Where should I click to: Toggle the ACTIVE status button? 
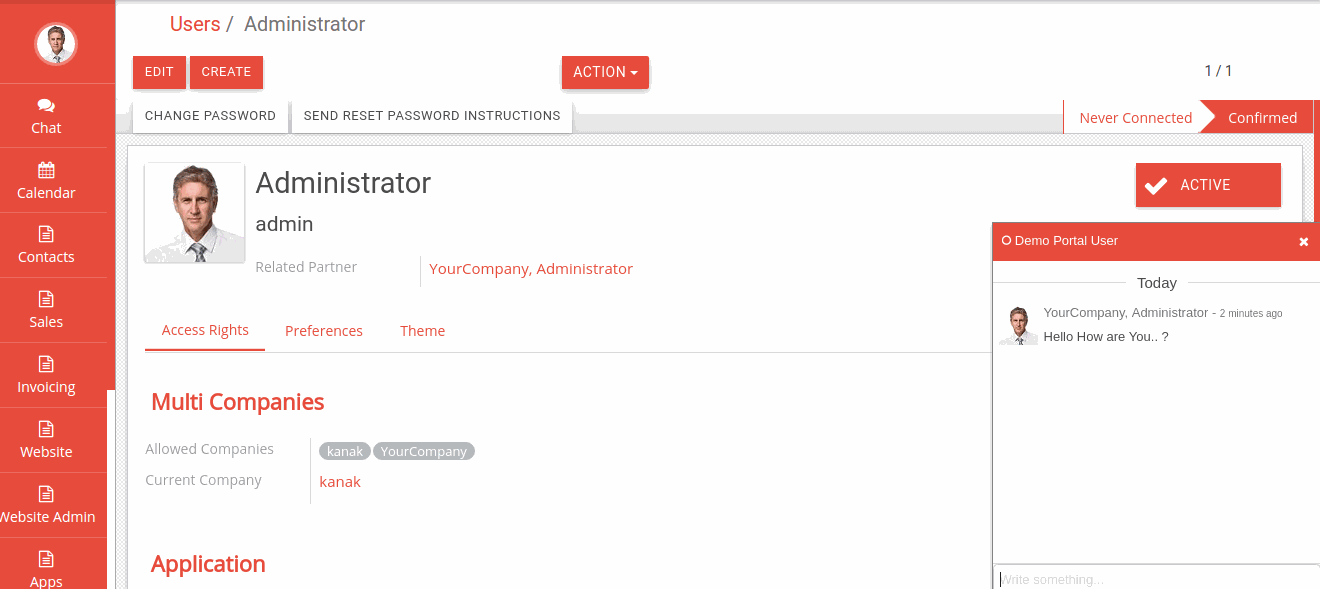[1208, 185]
